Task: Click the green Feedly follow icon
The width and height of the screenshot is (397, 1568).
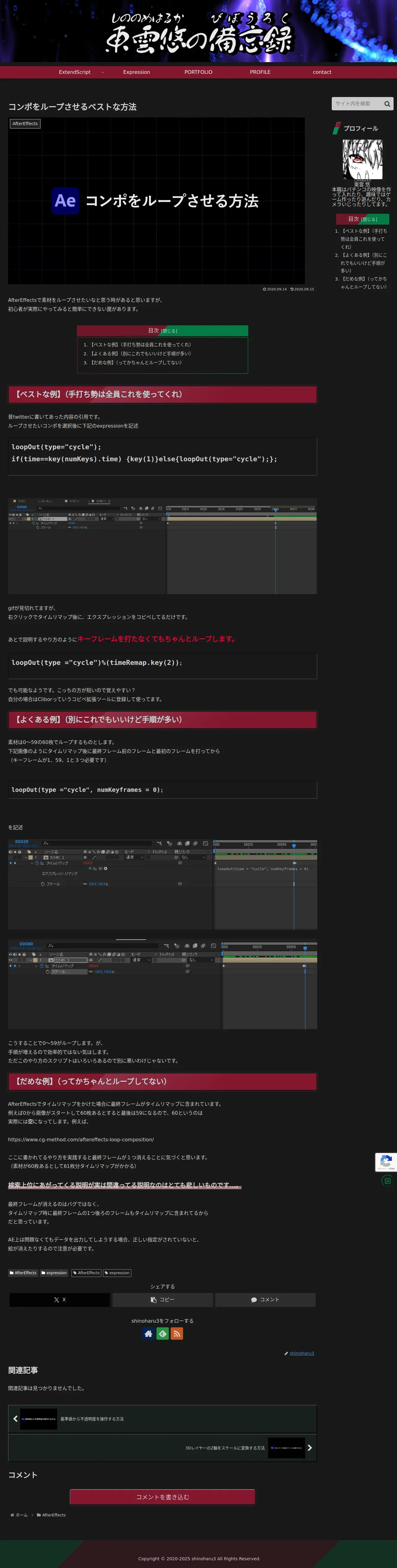Action: pyautogui.click(x=163, y=1334)
